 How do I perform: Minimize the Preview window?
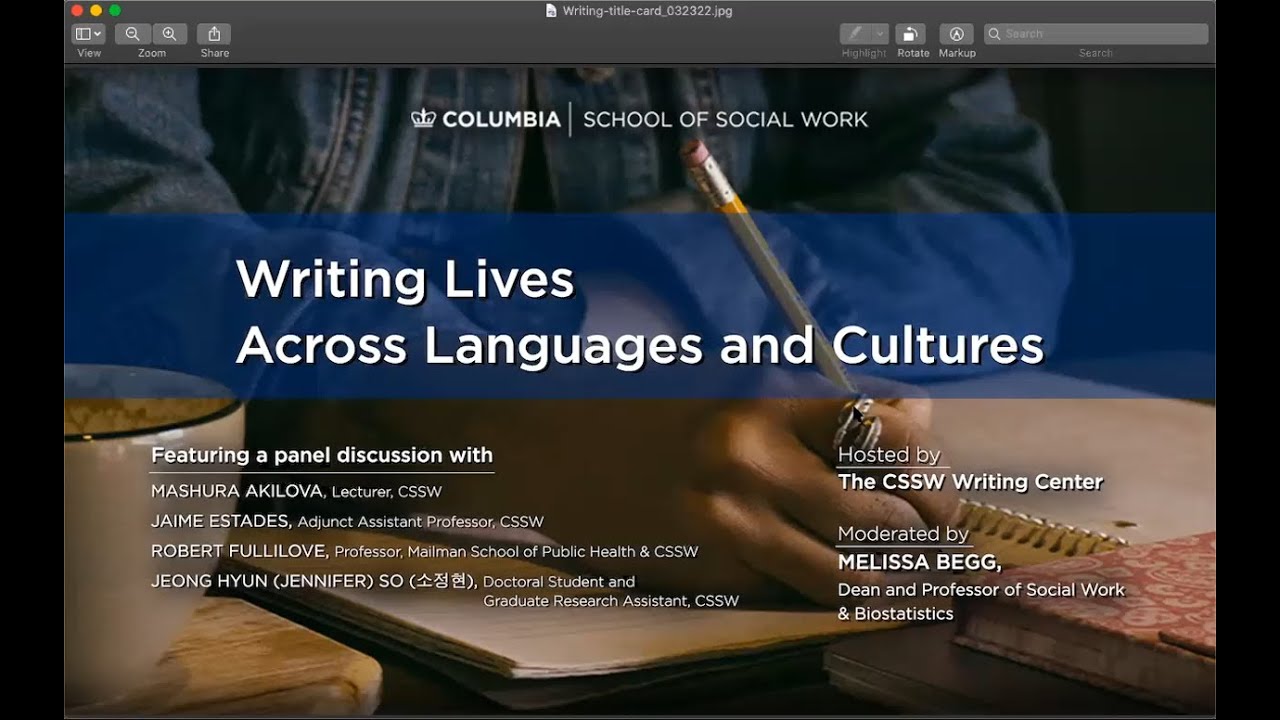[96, 10]
